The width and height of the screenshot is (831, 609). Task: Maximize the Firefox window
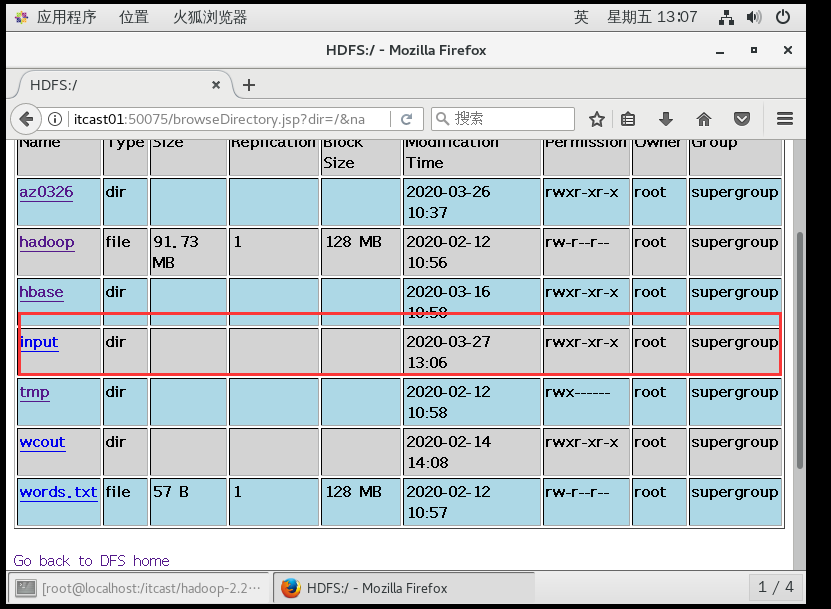[754, 50]
